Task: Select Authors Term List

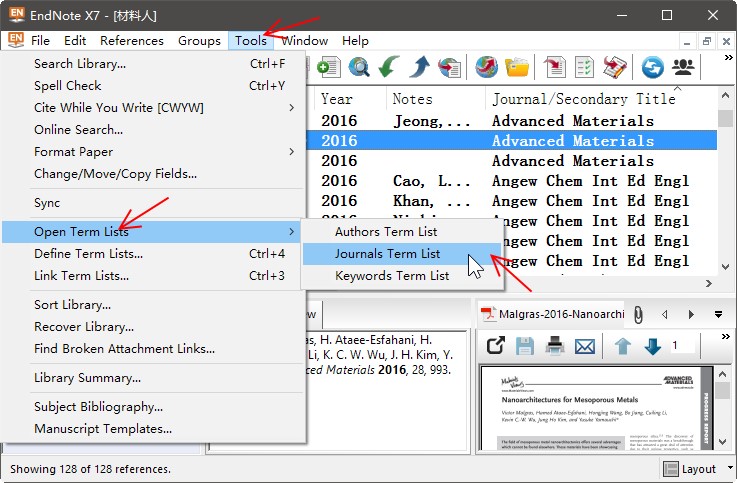Action: coord(402,232)
